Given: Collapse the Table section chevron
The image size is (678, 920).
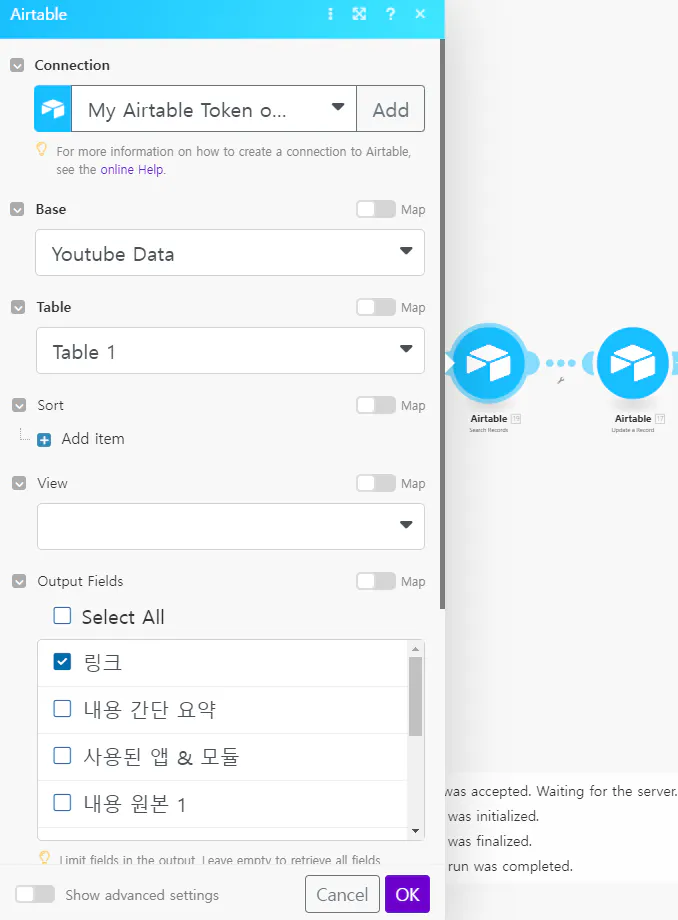Looking at the screenshot, I should tap(18, 307).
